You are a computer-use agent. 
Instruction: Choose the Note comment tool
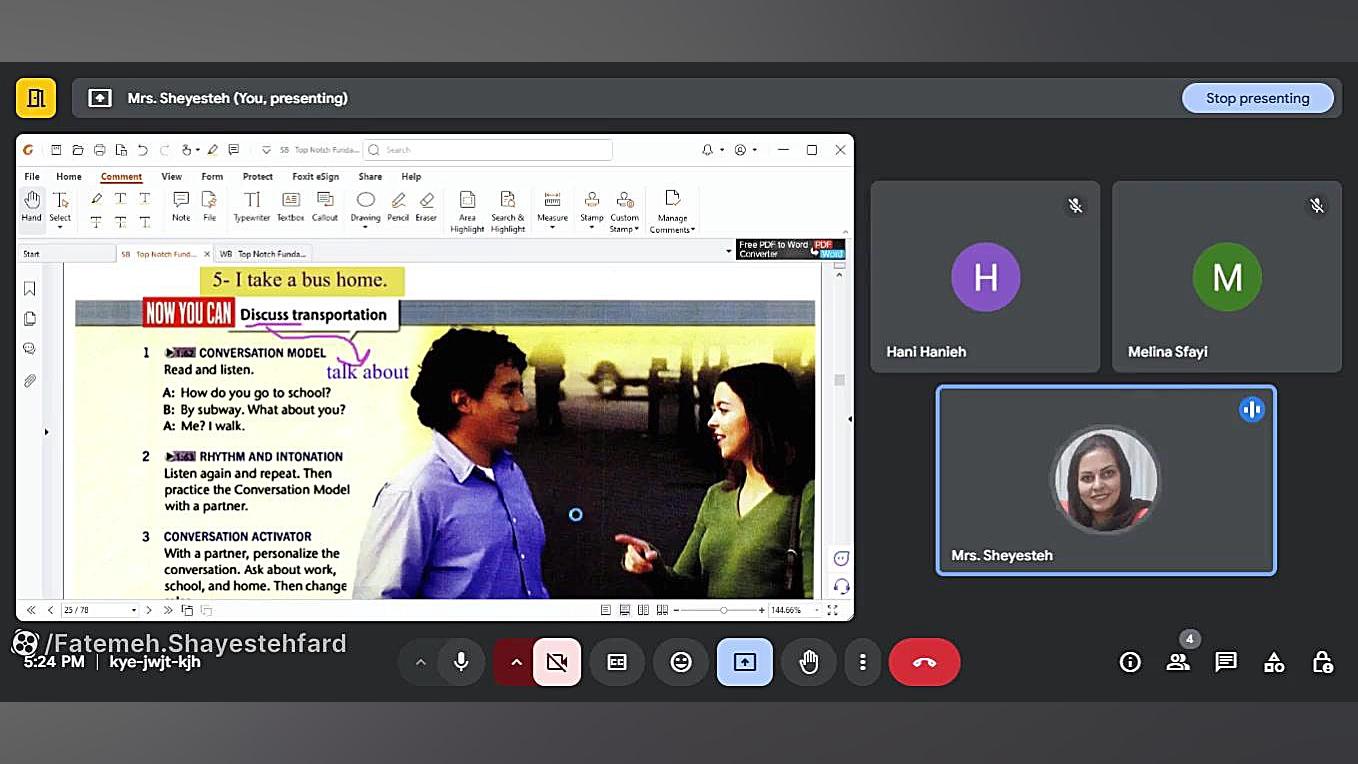(x=181, y=206)
